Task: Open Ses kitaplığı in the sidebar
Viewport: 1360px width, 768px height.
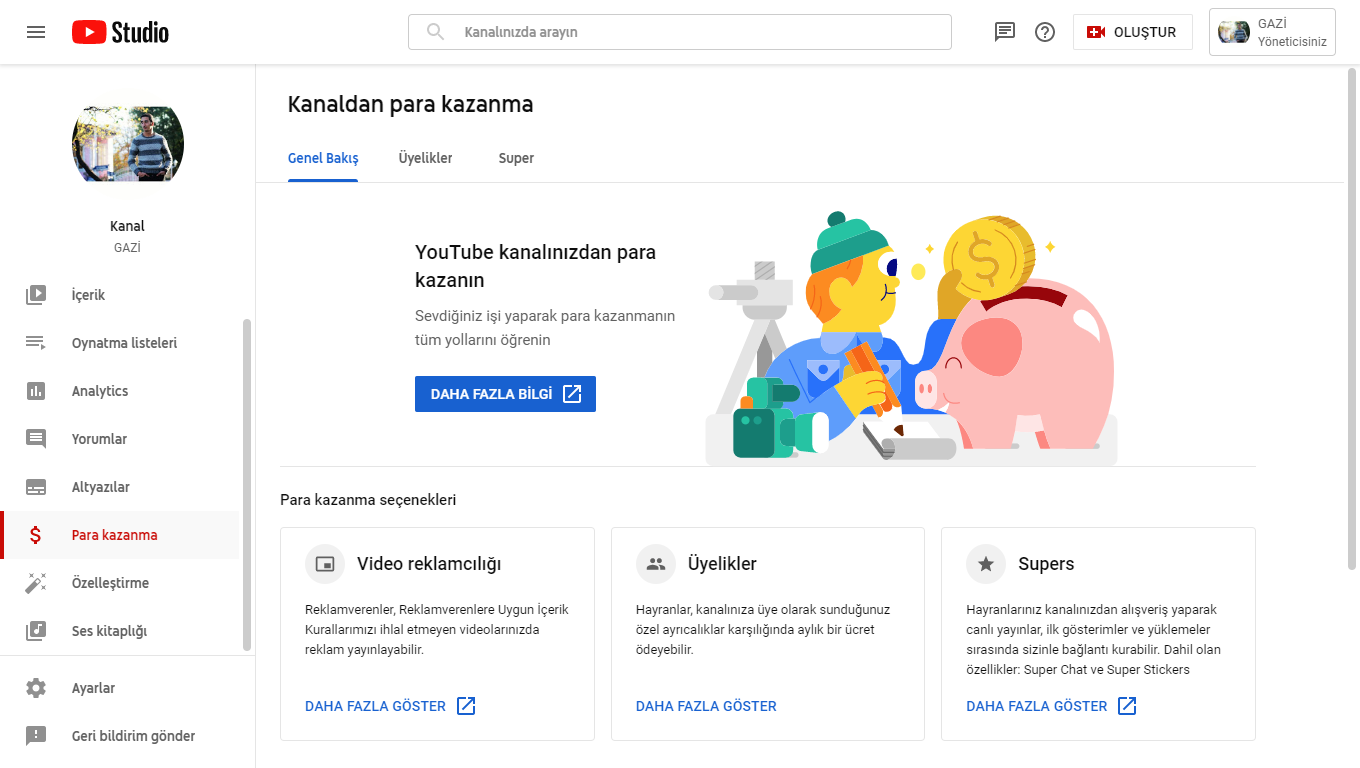Action: [x=120, y=631]
